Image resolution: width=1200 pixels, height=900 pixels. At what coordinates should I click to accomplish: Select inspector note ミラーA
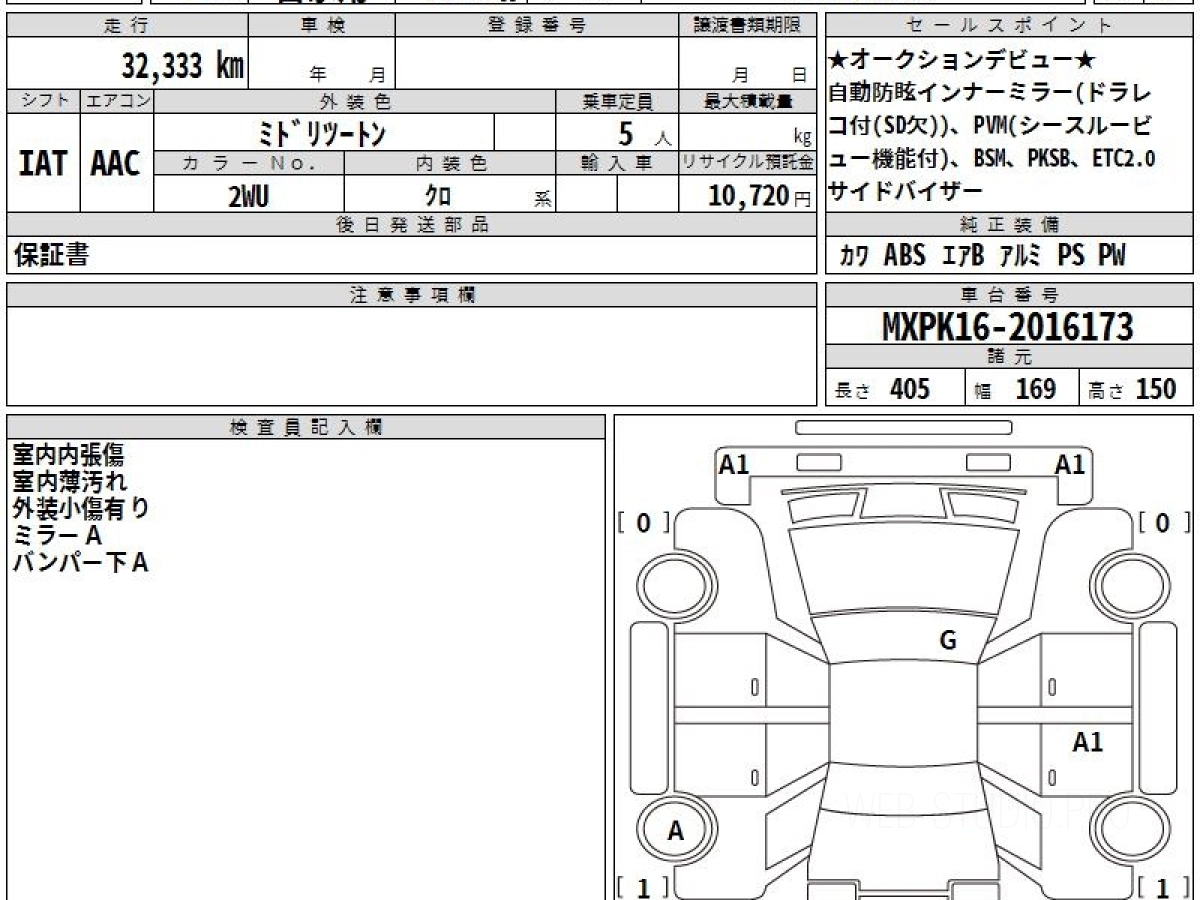point(57,536)
